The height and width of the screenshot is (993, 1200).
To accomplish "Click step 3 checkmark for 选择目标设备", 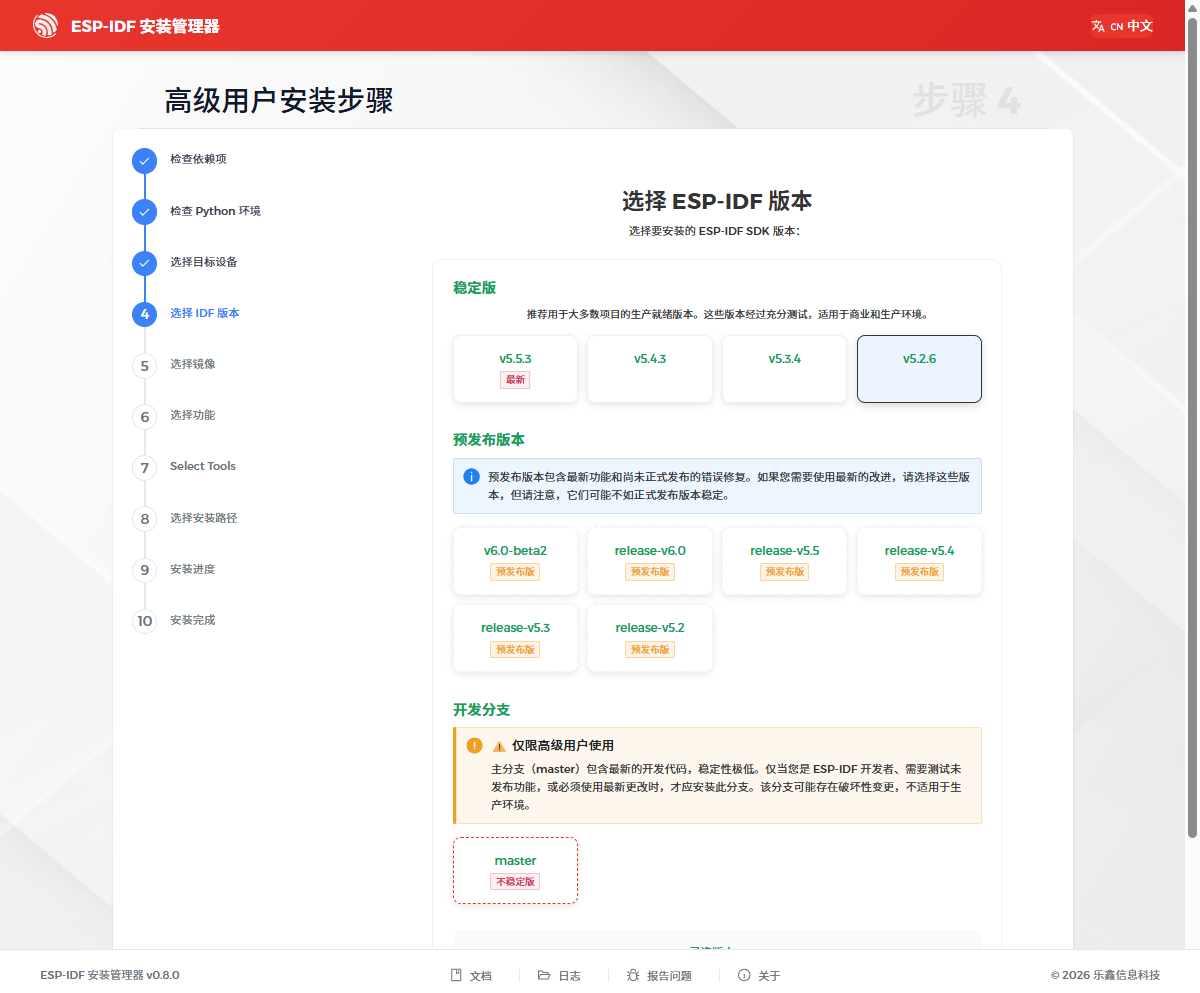I will point(145,263).
